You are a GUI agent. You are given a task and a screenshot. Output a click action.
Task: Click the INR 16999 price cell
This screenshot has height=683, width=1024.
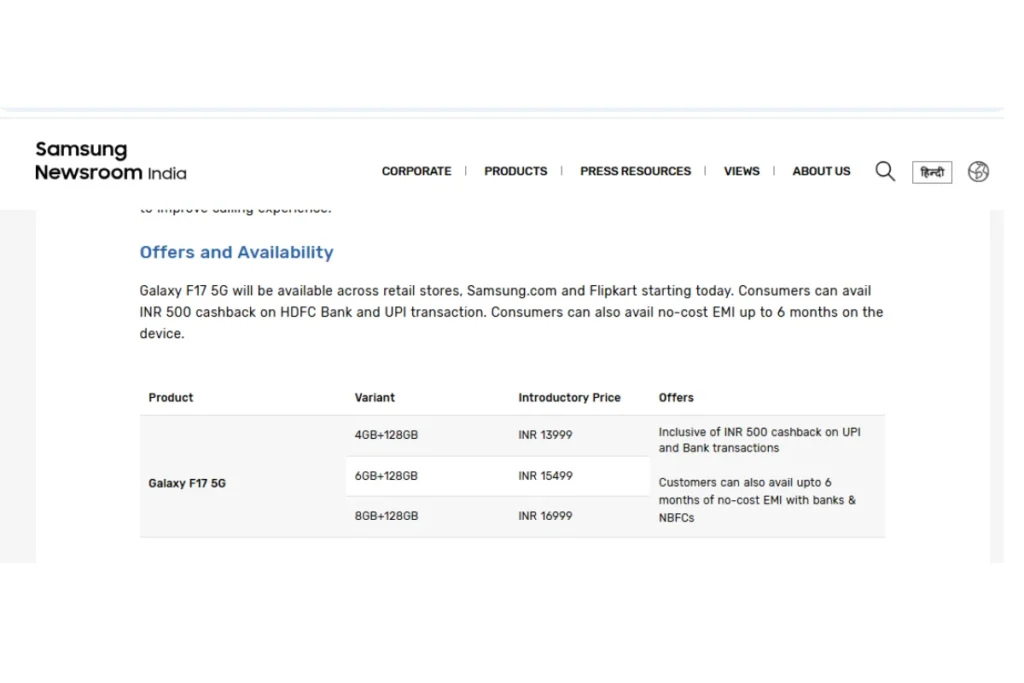pyautogui.click(x=545, y=516)
